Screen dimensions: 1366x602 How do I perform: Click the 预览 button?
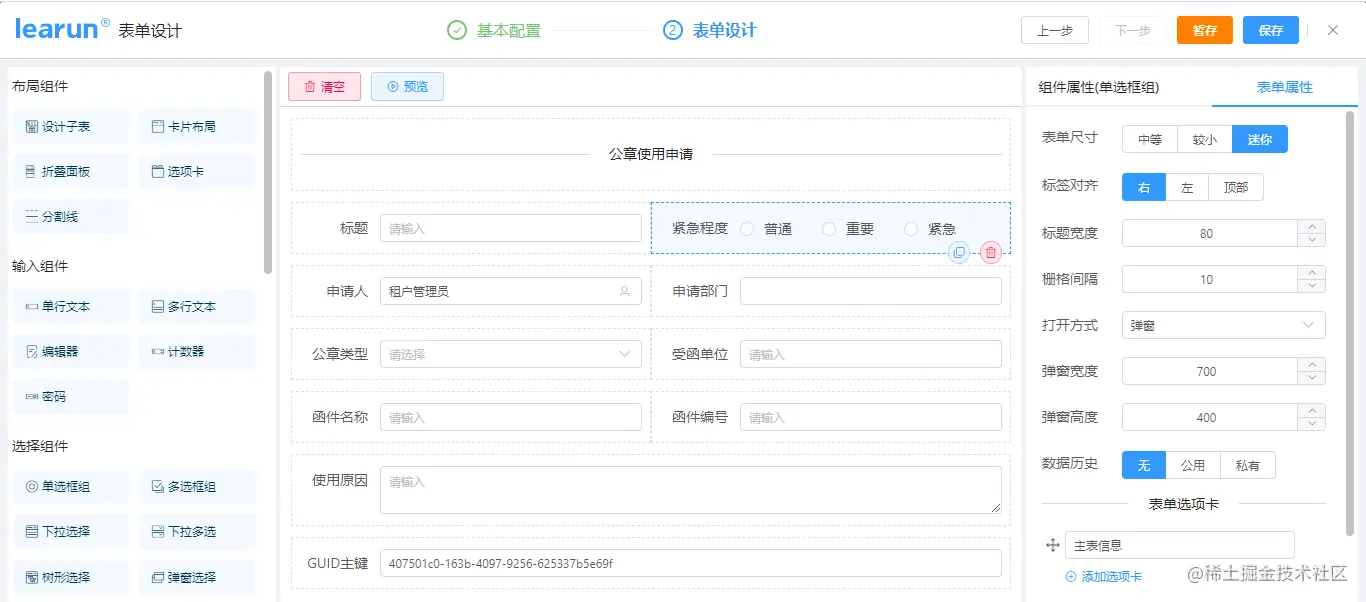(407, 87)
